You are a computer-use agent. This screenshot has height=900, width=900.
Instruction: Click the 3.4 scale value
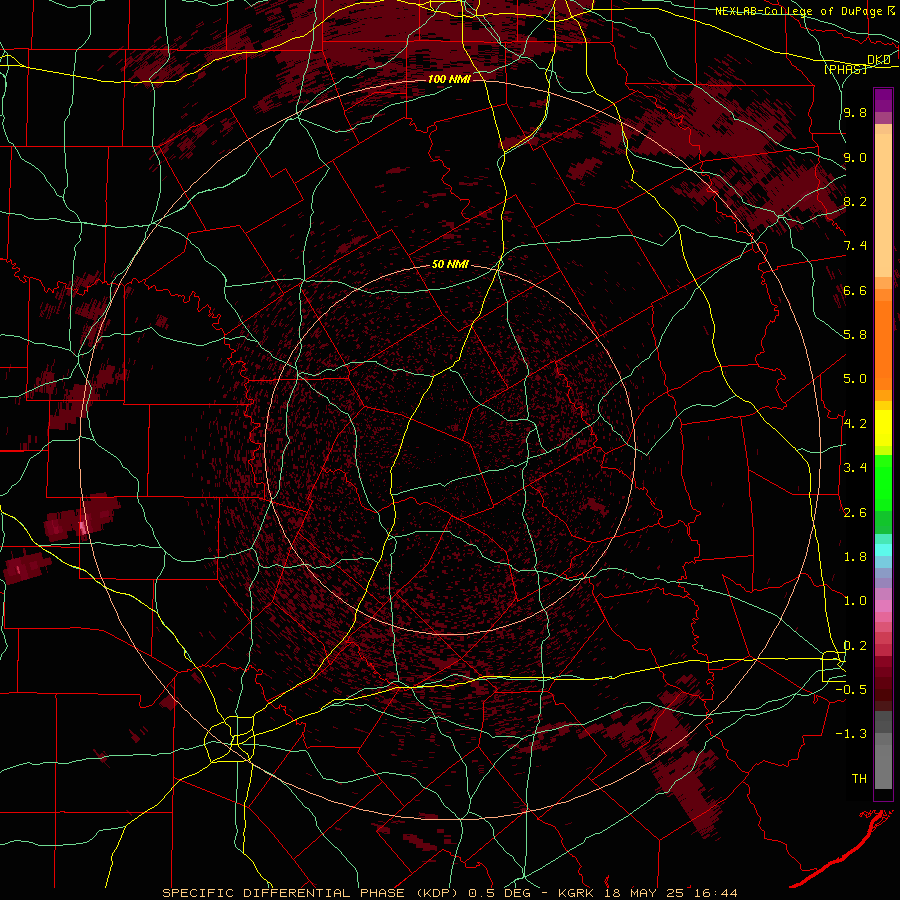(x=855, y=468)
